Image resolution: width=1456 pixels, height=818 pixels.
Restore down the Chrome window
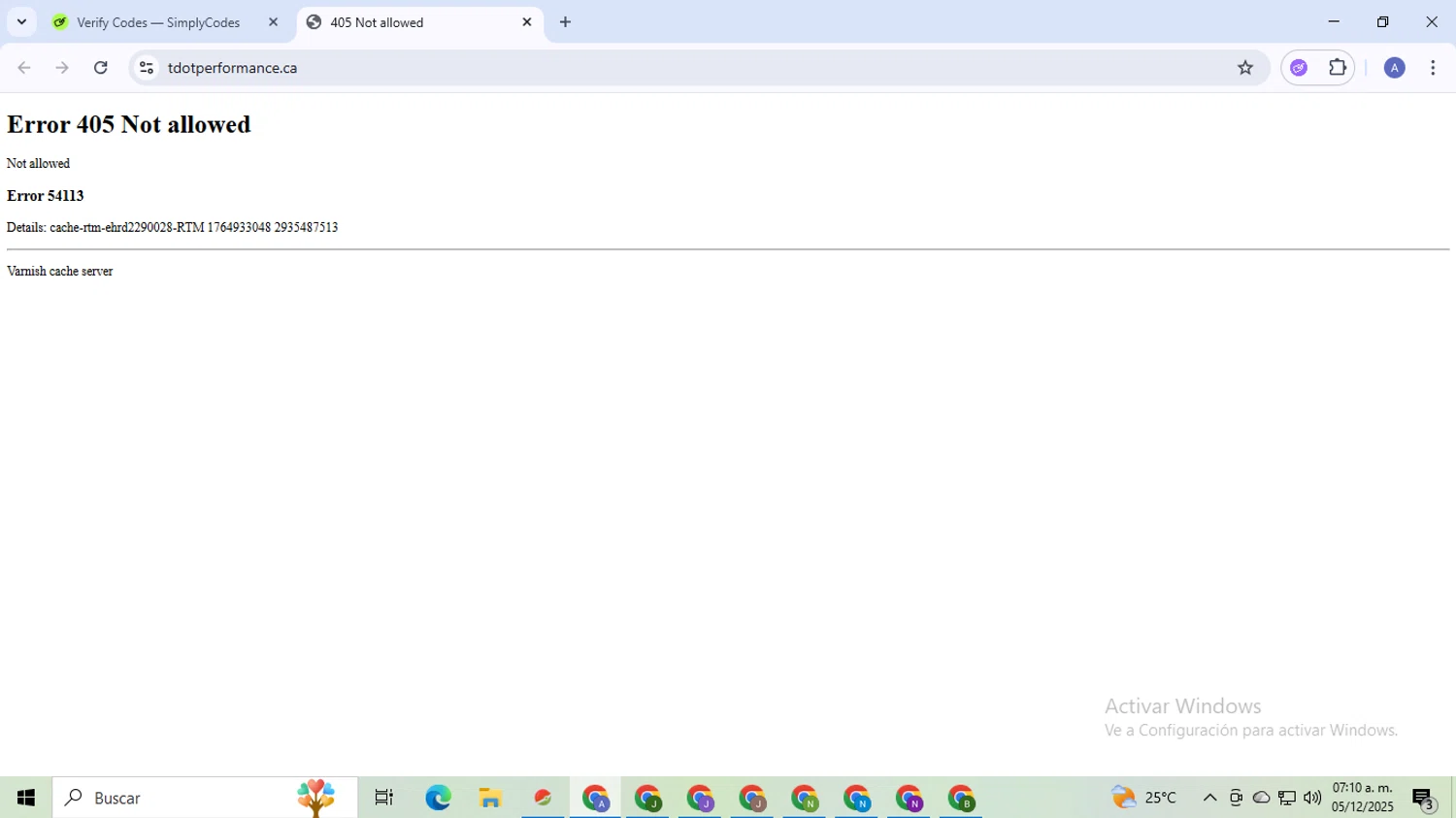click(x=1383, y=21)
